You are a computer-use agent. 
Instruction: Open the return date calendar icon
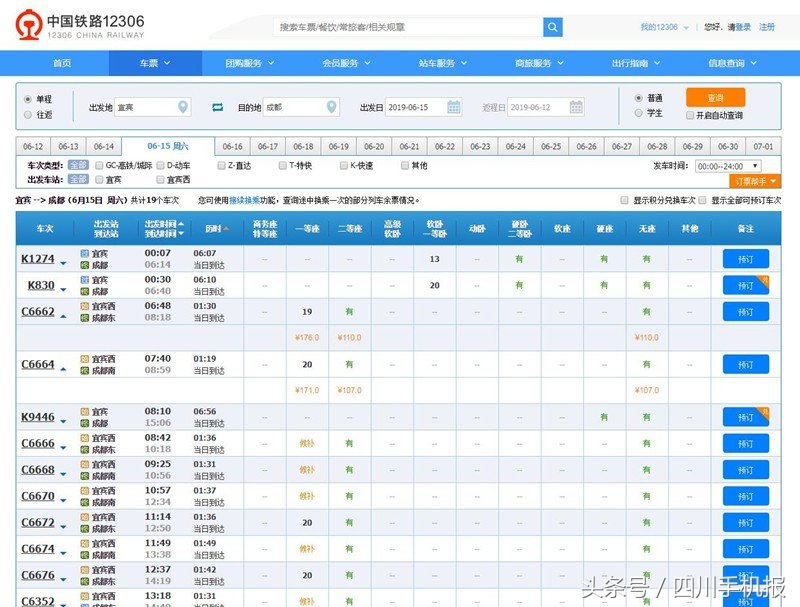pos(574,107)
